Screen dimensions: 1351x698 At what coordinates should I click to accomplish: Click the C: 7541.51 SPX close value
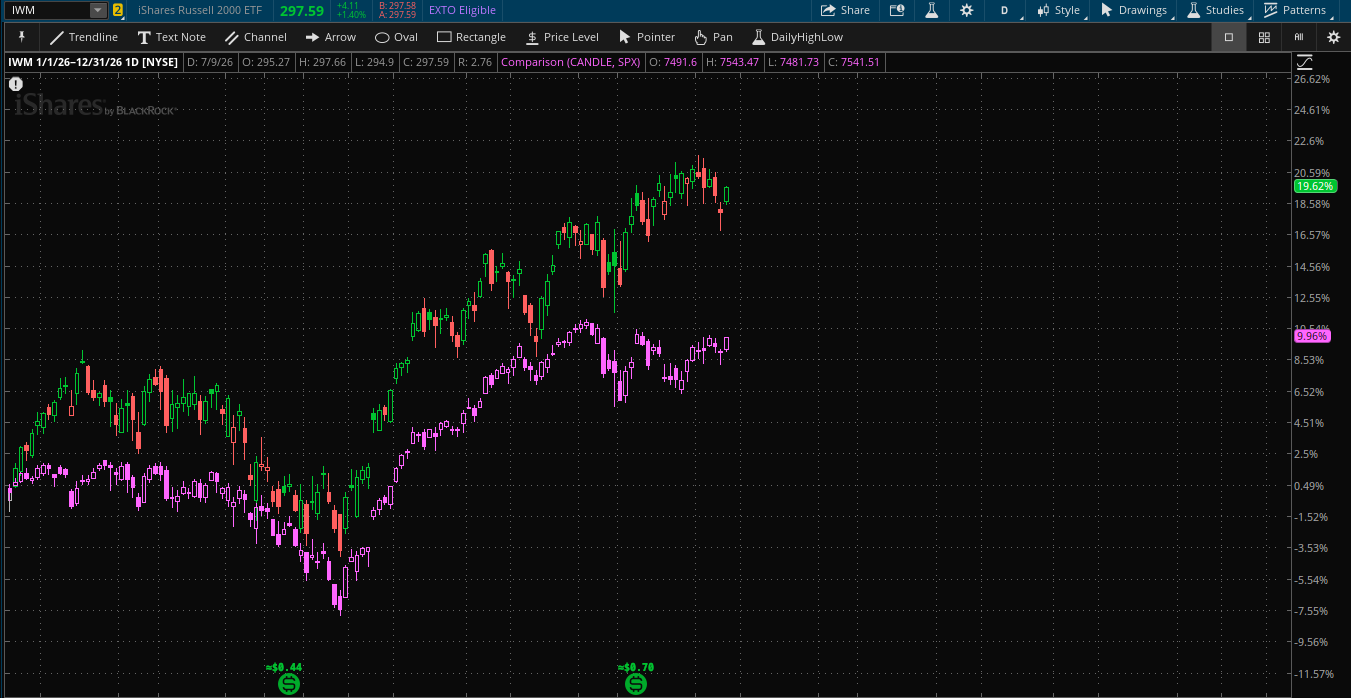tap(854, 62)
